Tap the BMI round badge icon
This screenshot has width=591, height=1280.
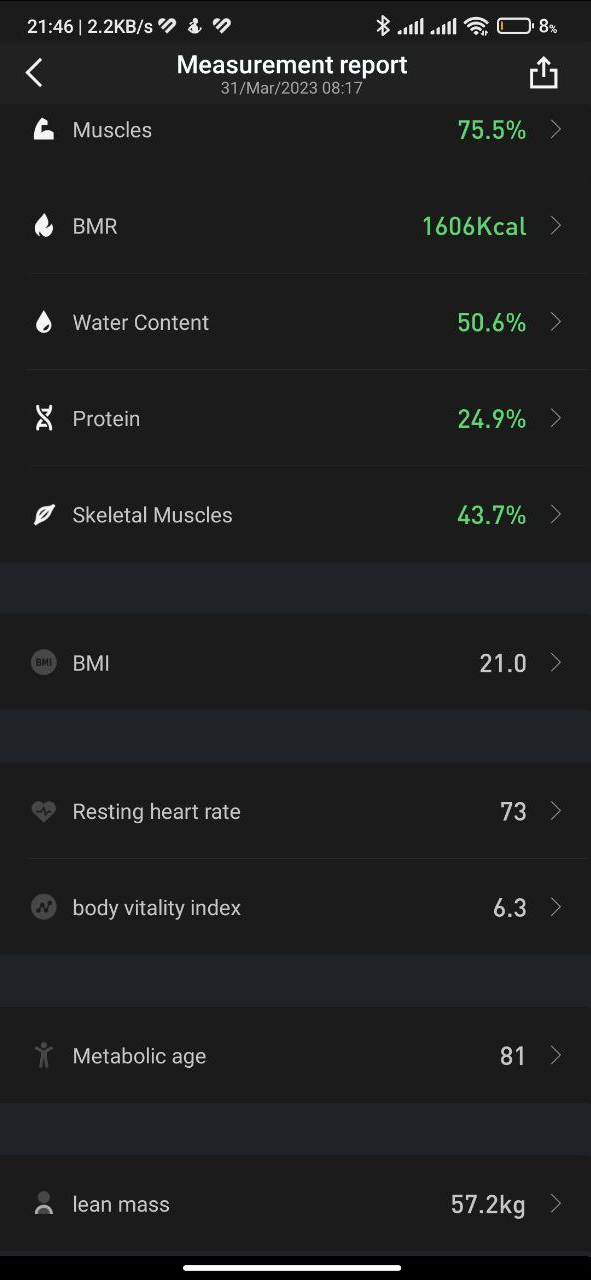coord(43,662)
